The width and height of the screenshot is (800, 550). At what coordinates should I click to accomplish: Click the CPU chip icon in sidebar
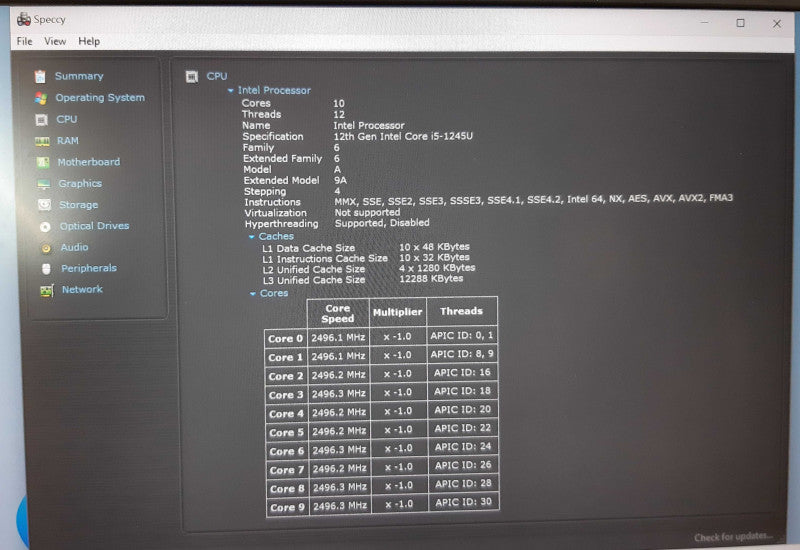[x=41, y=120]
